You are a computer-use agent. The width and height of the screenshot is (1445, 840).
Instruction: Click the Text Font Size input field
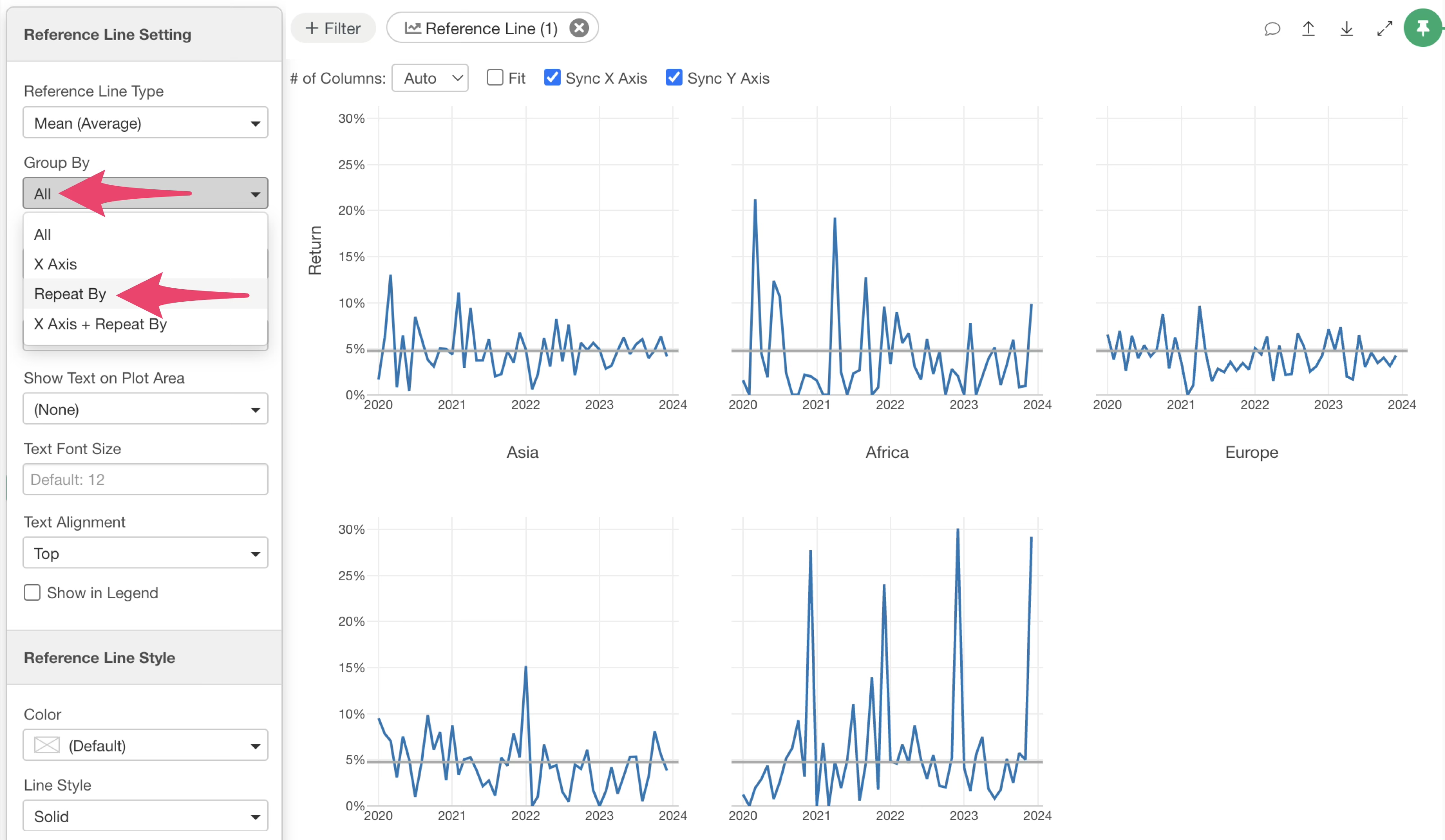click(x=145, y=479)
